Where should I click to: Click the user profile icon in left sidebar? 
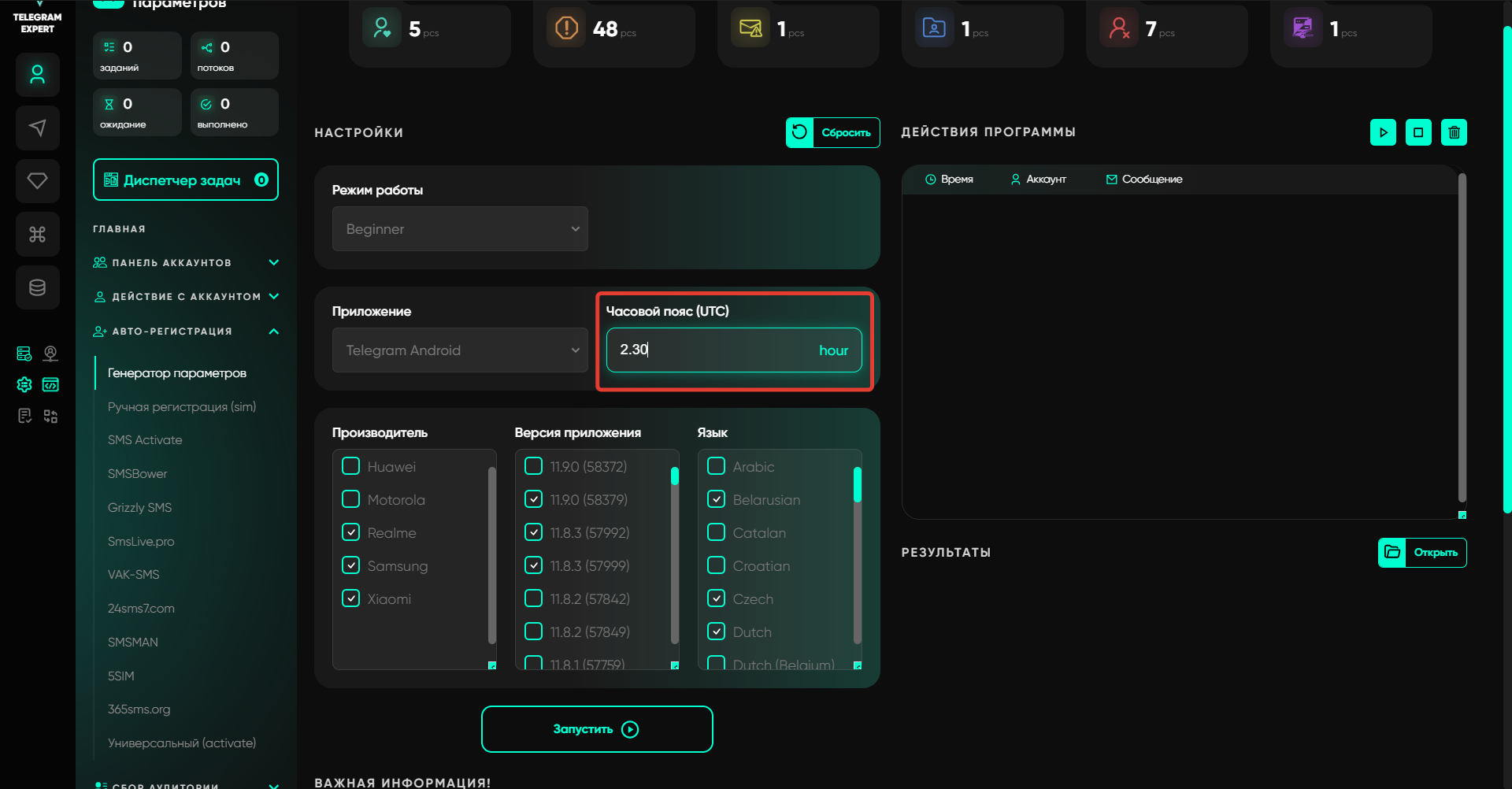(37, 75)
